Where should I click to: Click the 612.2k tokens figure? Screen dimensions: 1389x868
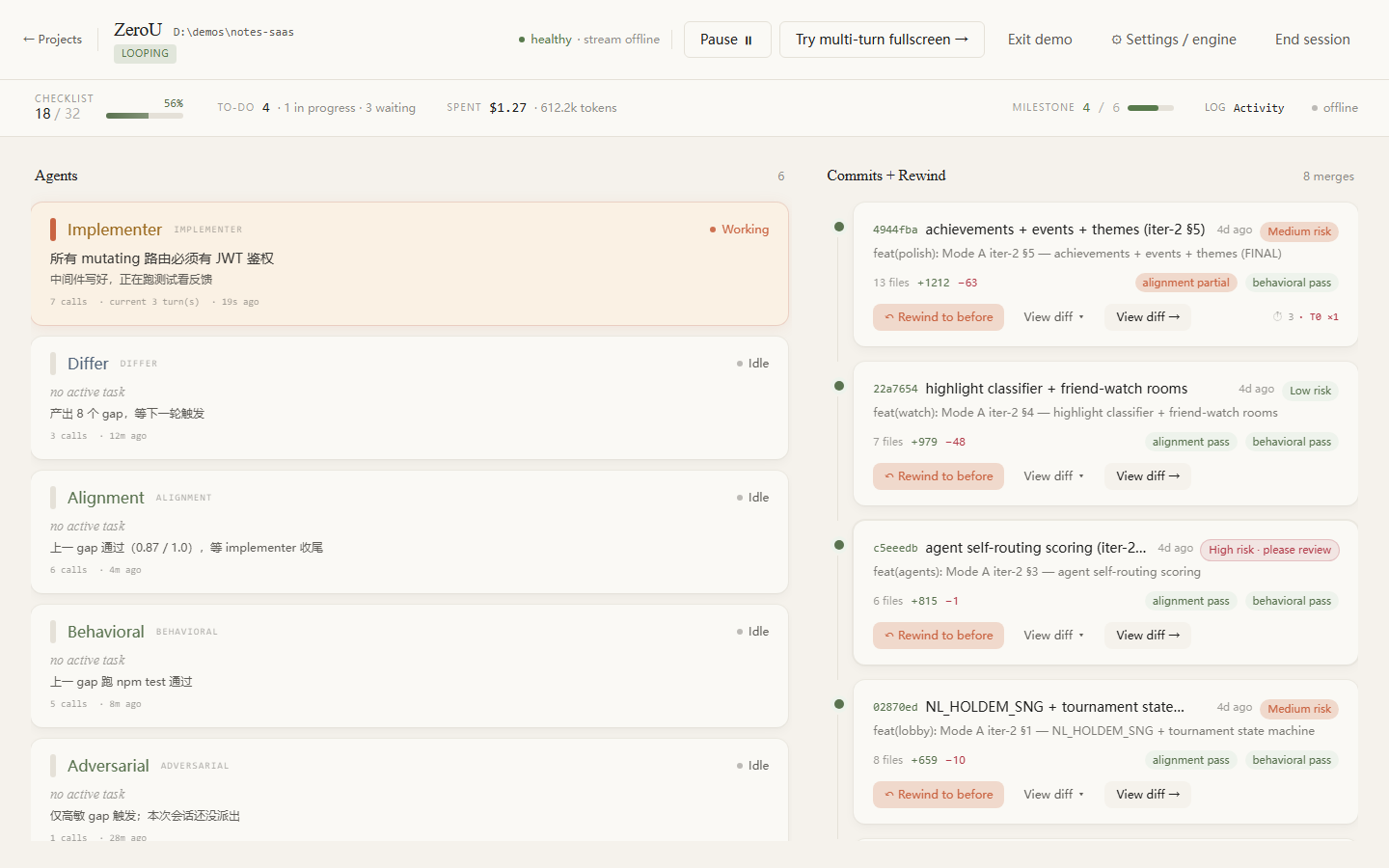(578, 108)
